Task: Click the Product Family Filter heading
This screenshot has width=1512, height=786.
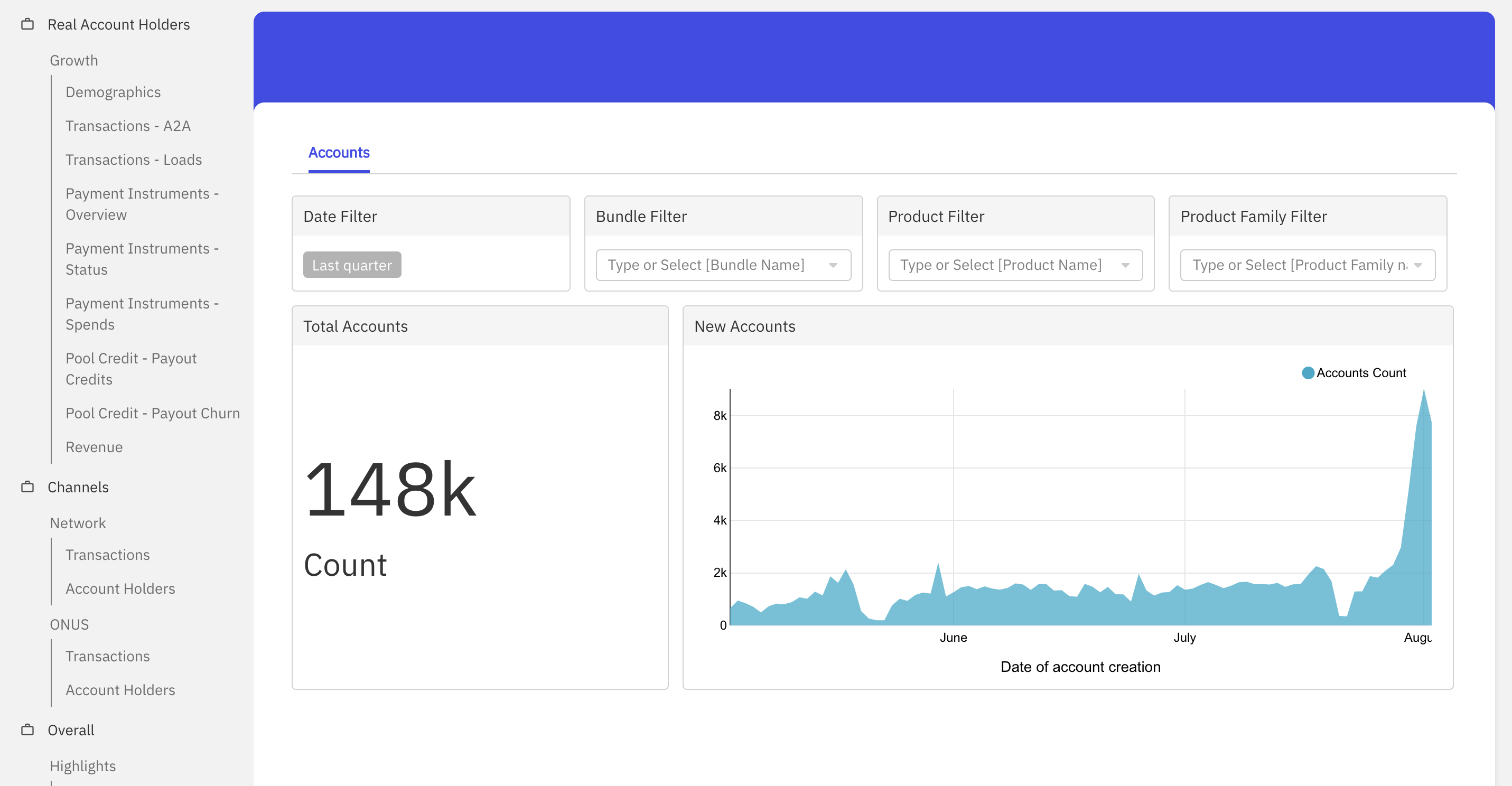Action: coord(1254,217)
